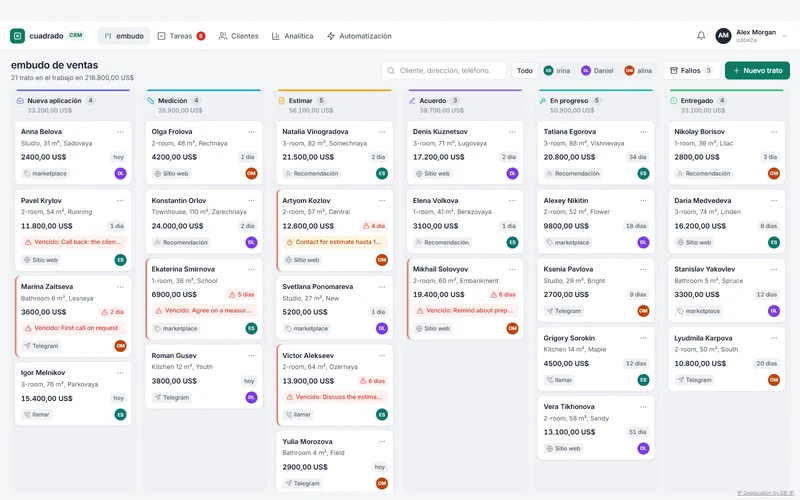Image resolution: width=800 pixels, height=500 pixels.
Task: Click the Estimar column document icon
Action: (282, 101)
